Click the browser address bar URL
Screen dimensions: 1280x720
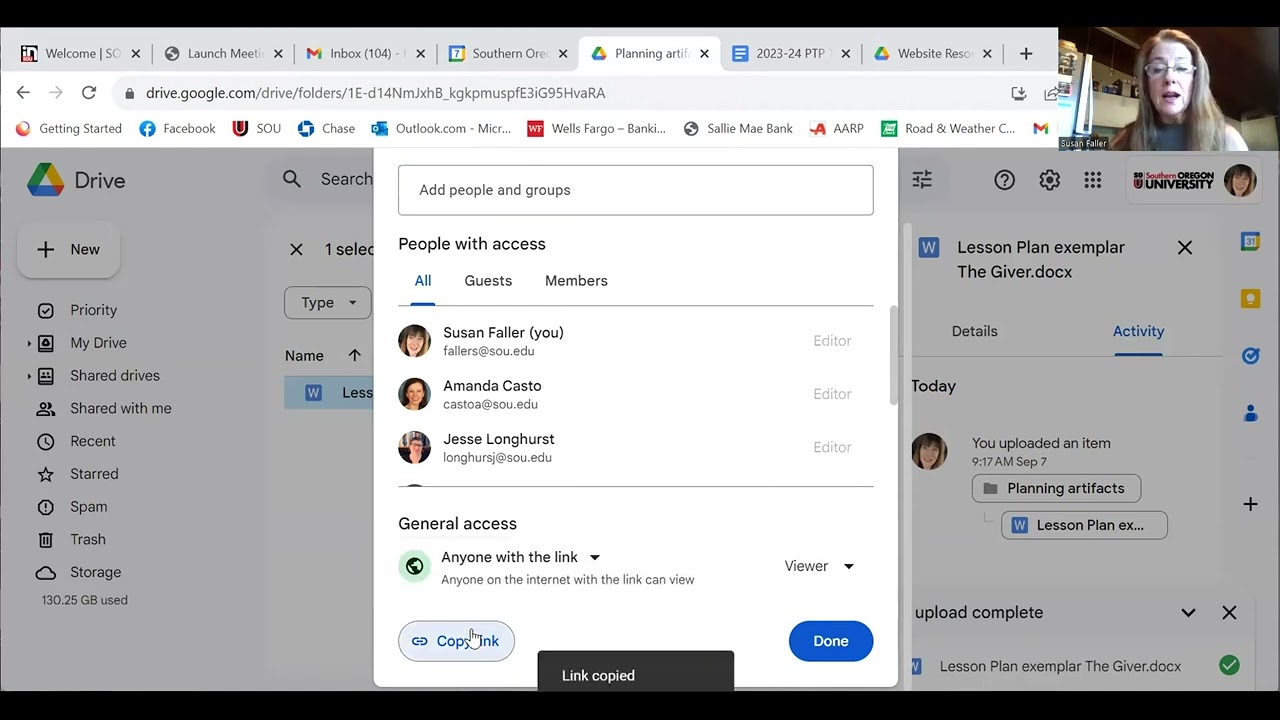[x=375, y=93]
